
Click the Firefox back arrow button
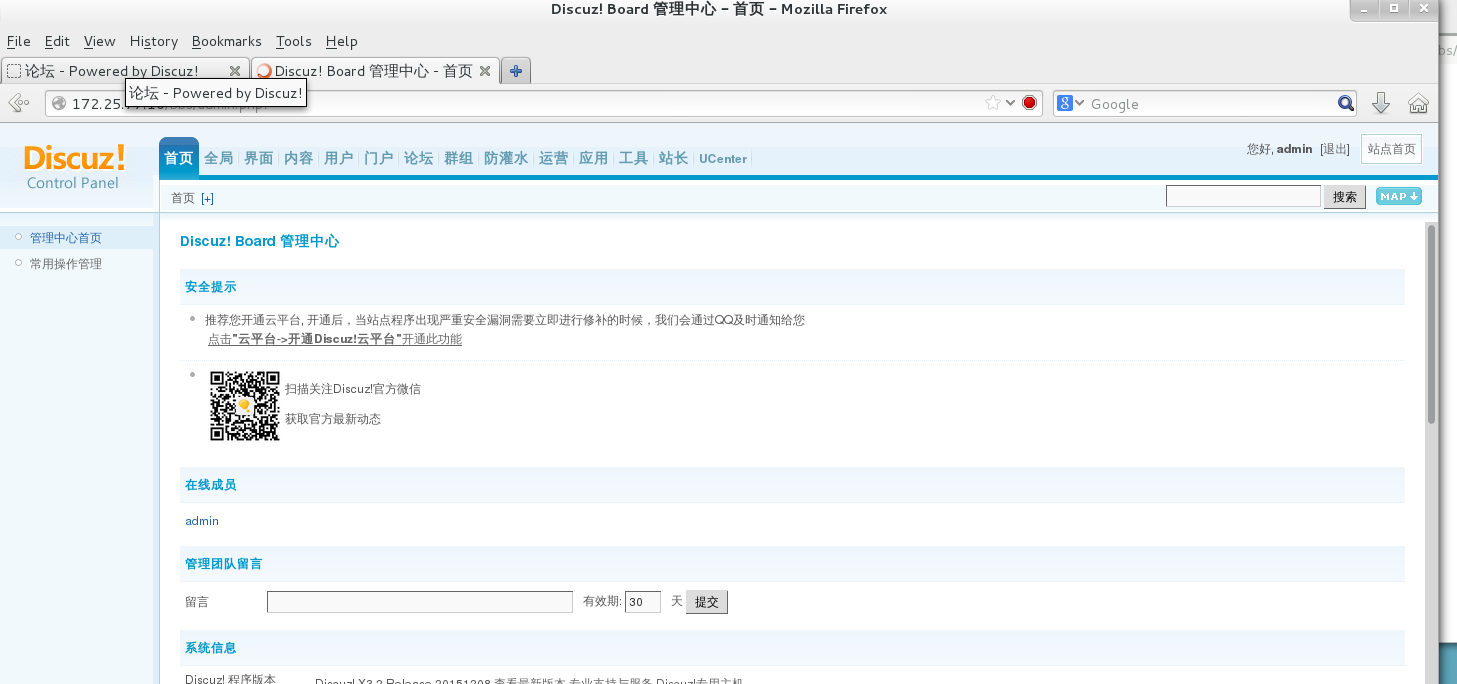tap(18, 103)
